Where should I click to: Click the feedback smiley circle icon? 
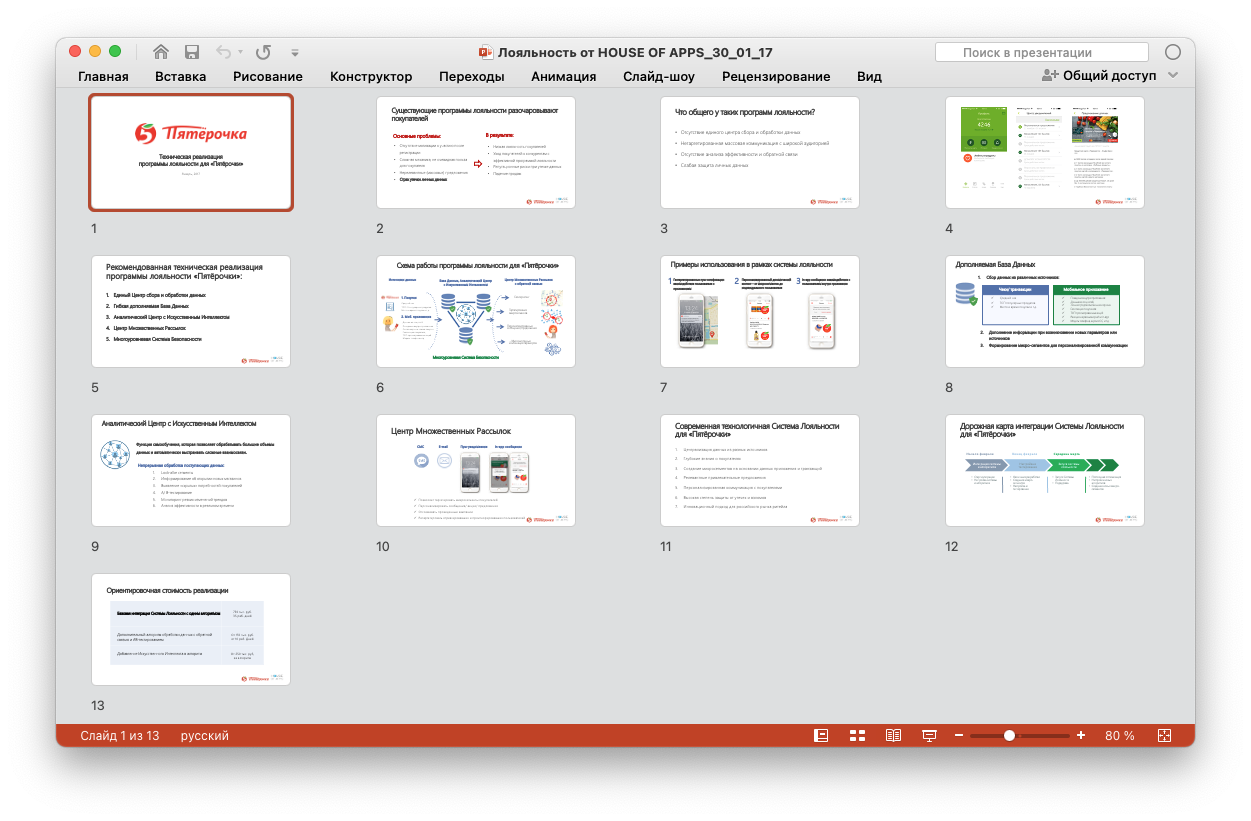pyautogui.click(x=1174, y=52)
